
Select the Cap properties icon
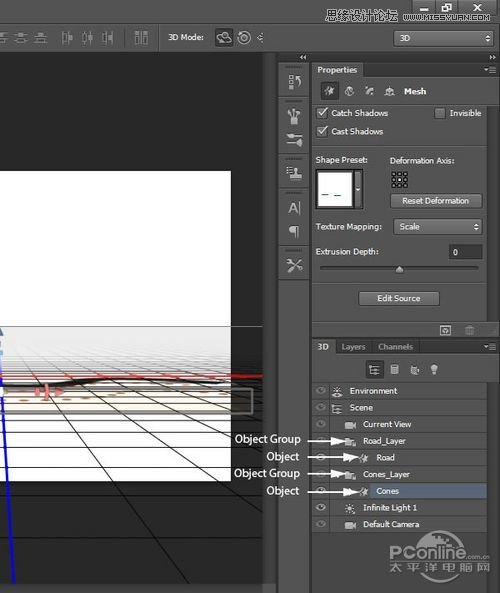tap(369, 91)
